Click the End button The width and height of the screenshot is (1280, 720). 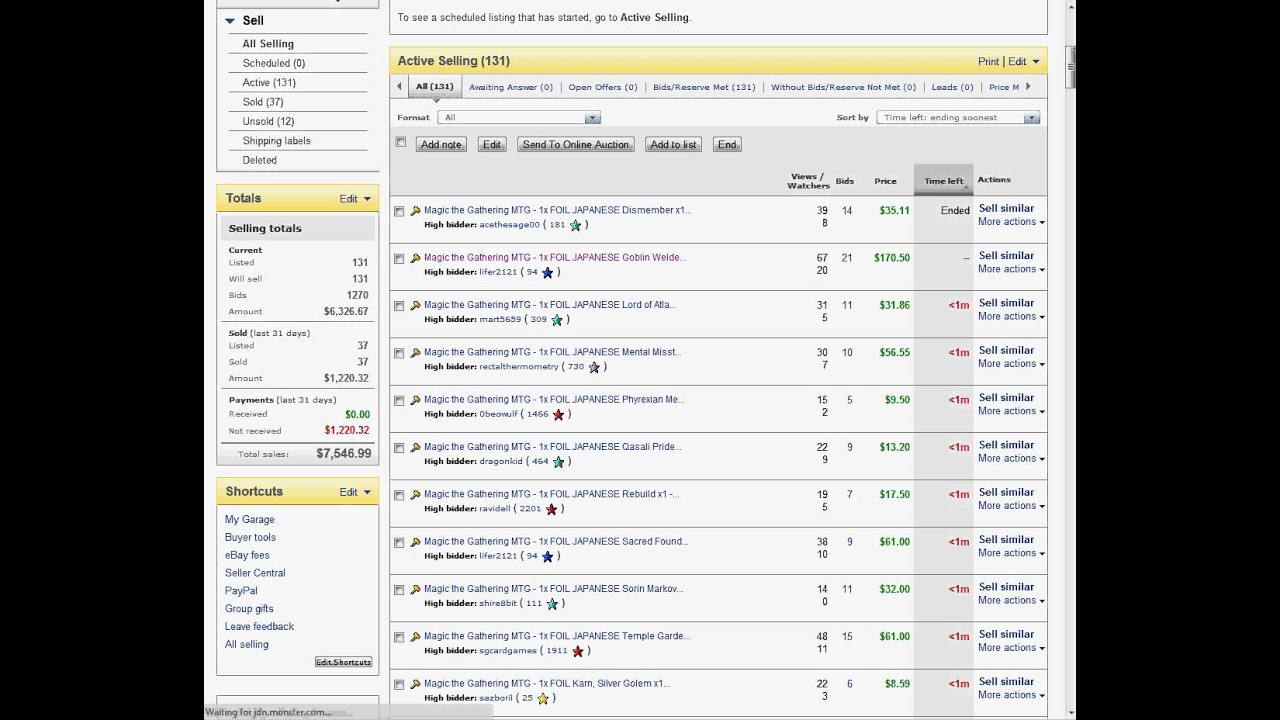727,145
